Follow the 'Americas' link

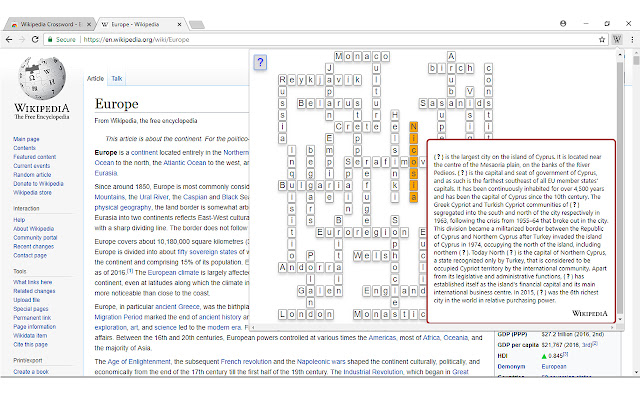tap(382, 338)
